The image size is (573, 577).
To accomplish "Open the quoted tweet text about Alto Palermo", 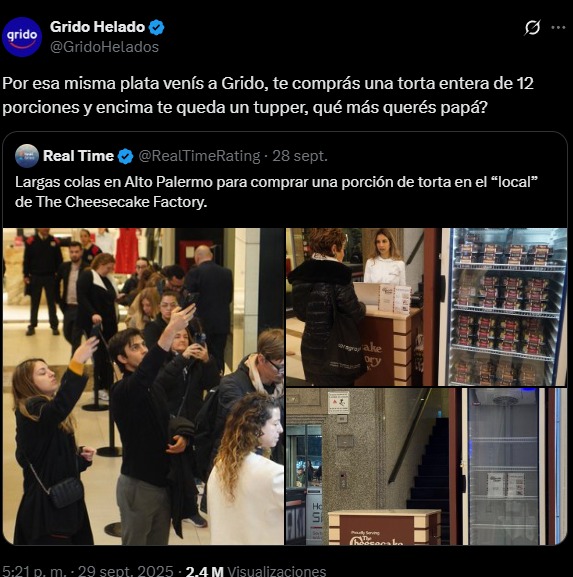I will point(276,192).
